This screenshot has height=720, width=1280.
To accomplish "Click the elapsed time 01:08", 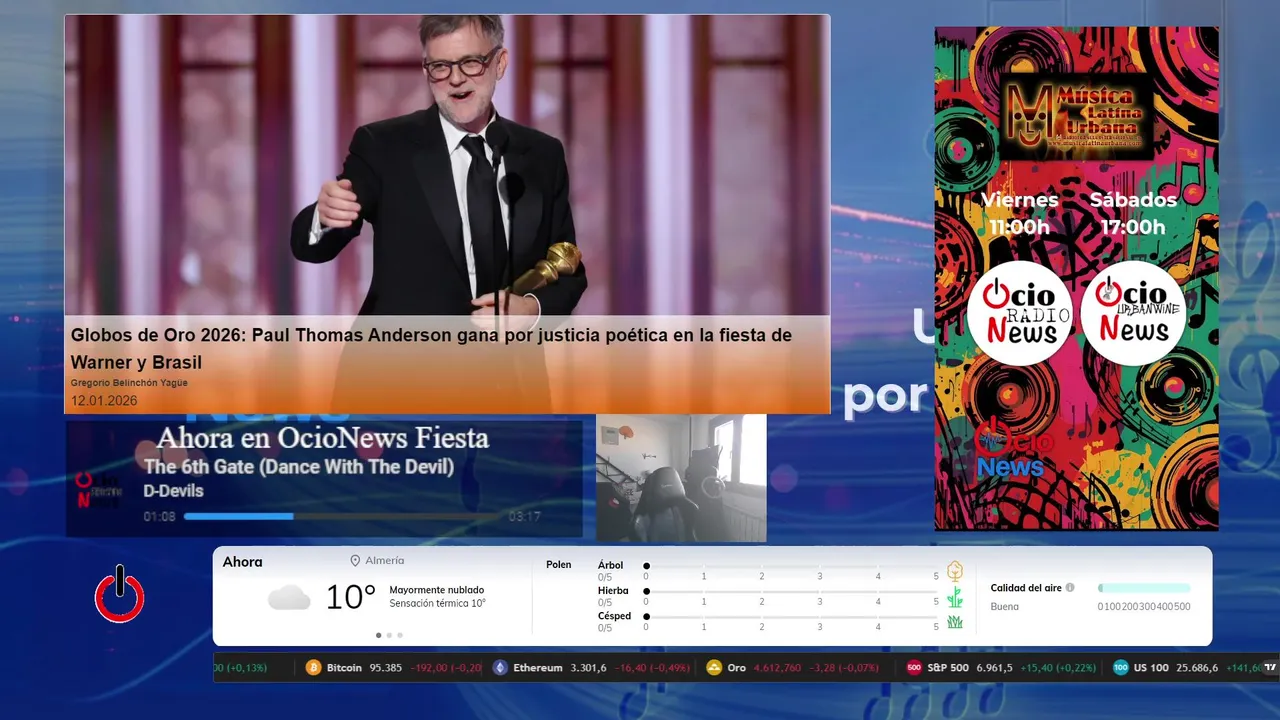I will pos(159,517).
